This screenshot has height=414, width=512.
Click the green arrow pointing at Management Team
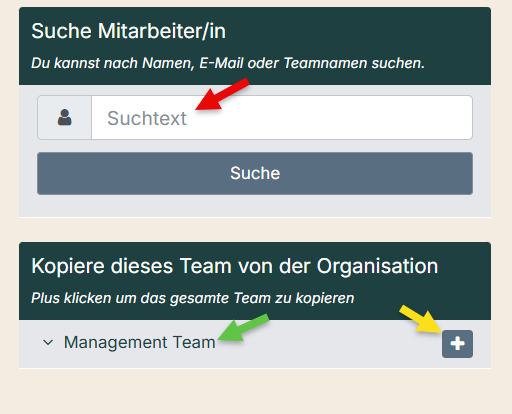[243, 328]
